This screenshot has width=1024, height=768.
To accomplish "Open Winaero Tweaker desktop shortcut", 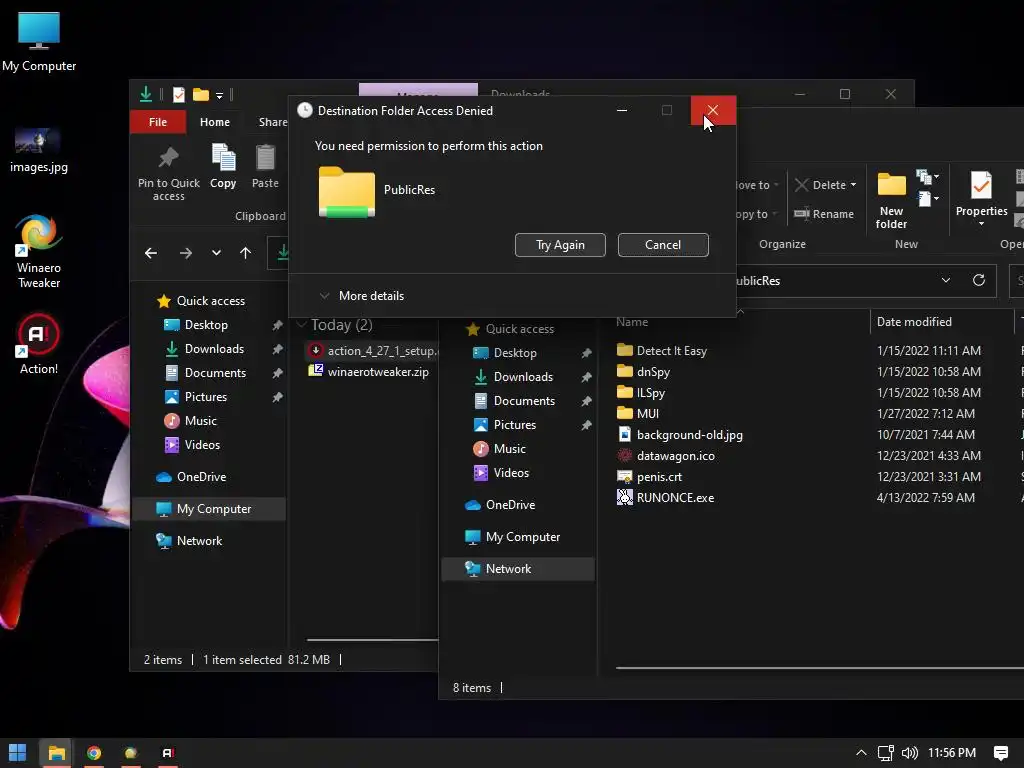I will click(x=39, y=251).
